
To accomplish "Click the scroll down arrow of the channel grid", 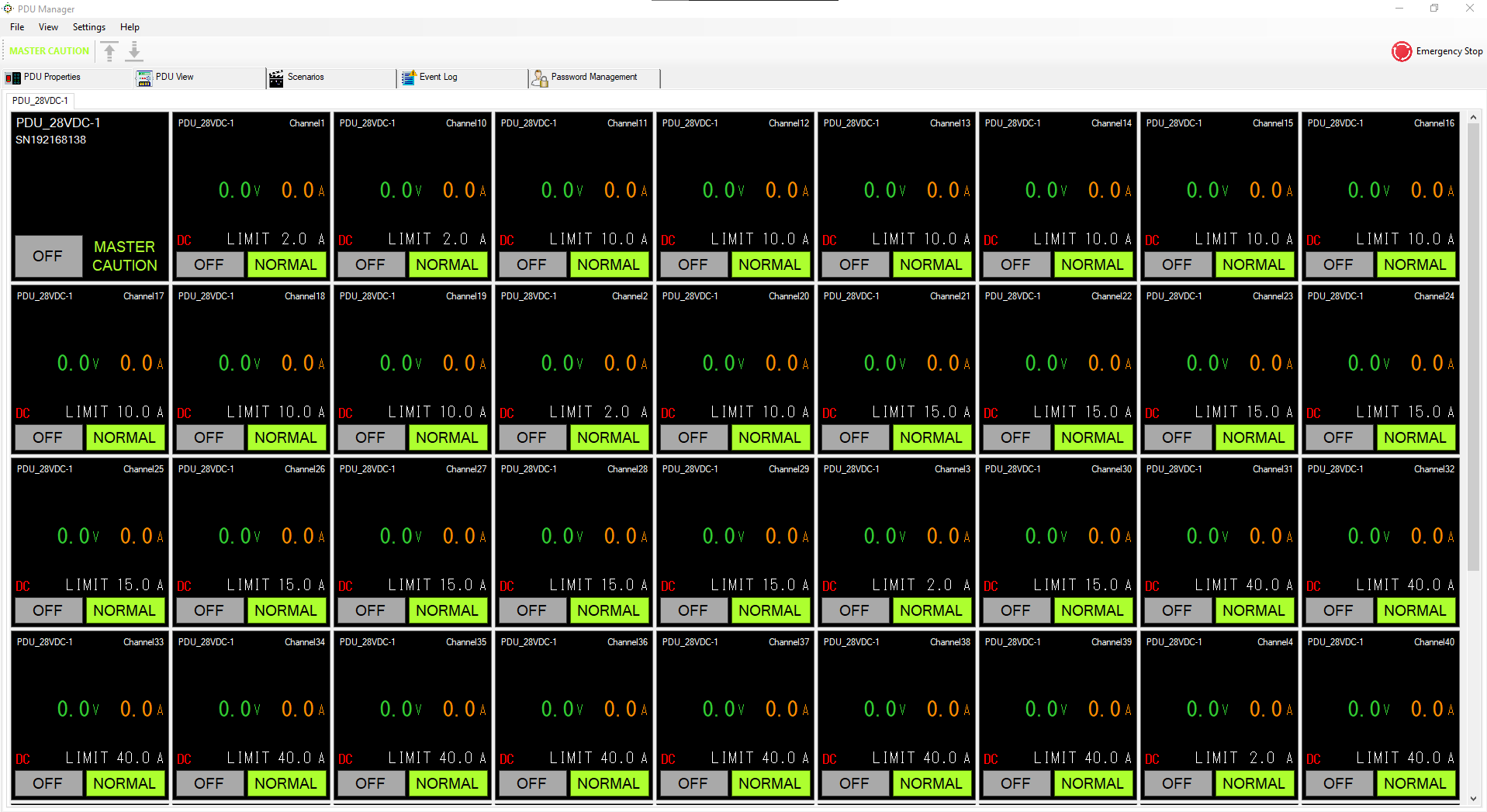I will click(x=1473, y=798).
